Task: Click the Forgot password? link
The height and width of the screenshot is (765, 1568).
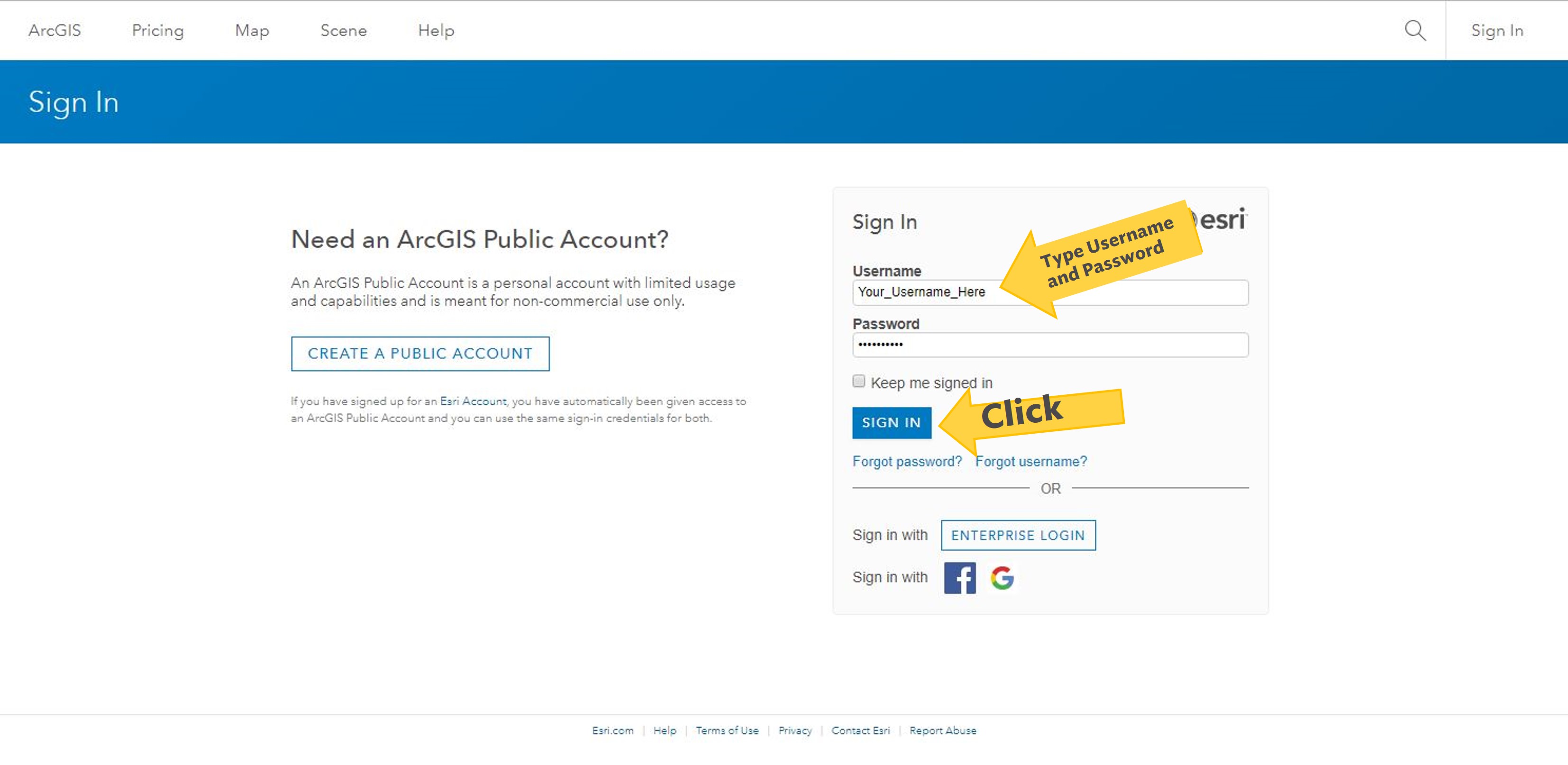Action: click(907, 461)
